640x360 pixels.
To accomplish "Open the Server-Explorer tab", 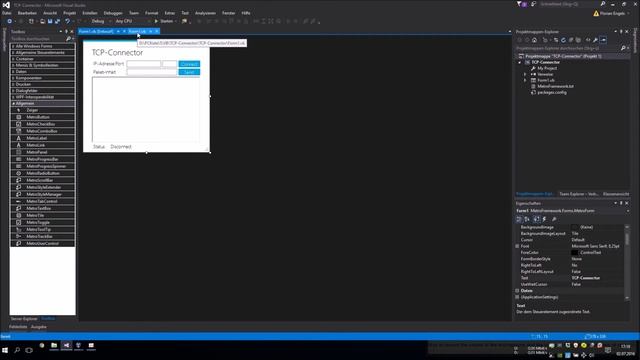I will tap(24, 319).
